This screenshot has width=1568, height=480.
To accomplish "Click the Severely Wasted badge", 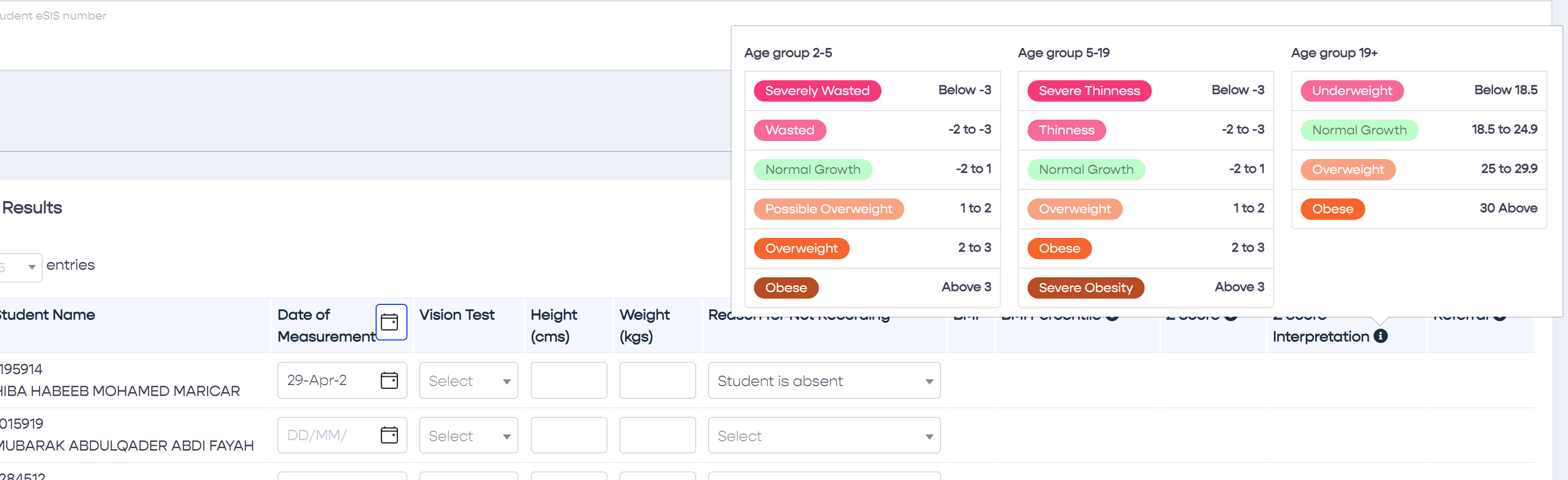I will (x=817, y=91).
